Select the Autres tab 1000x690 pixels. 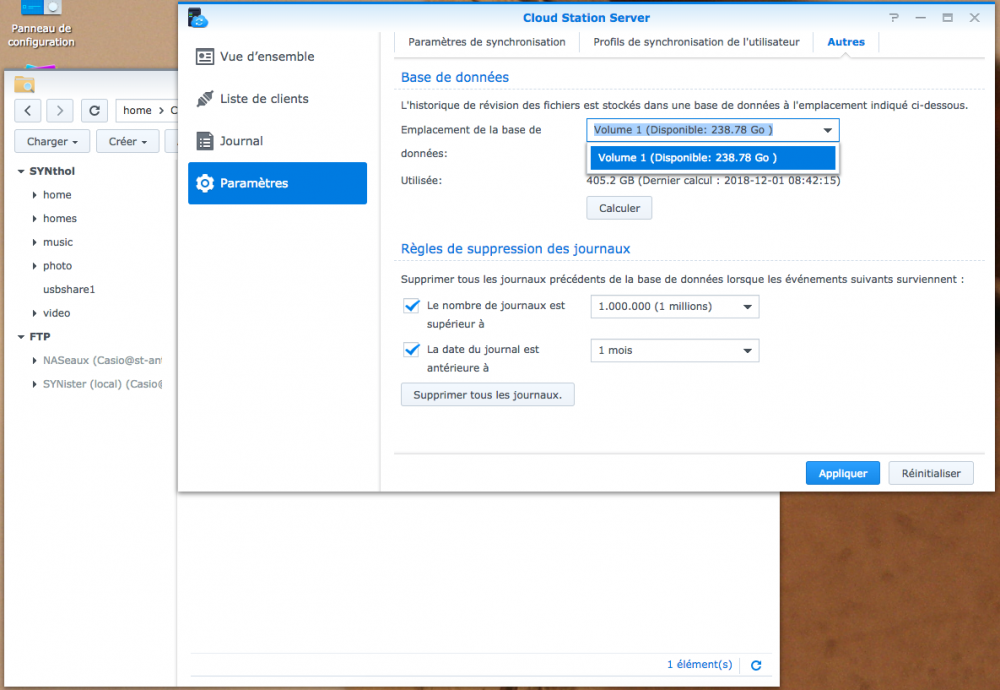point(846,42)
